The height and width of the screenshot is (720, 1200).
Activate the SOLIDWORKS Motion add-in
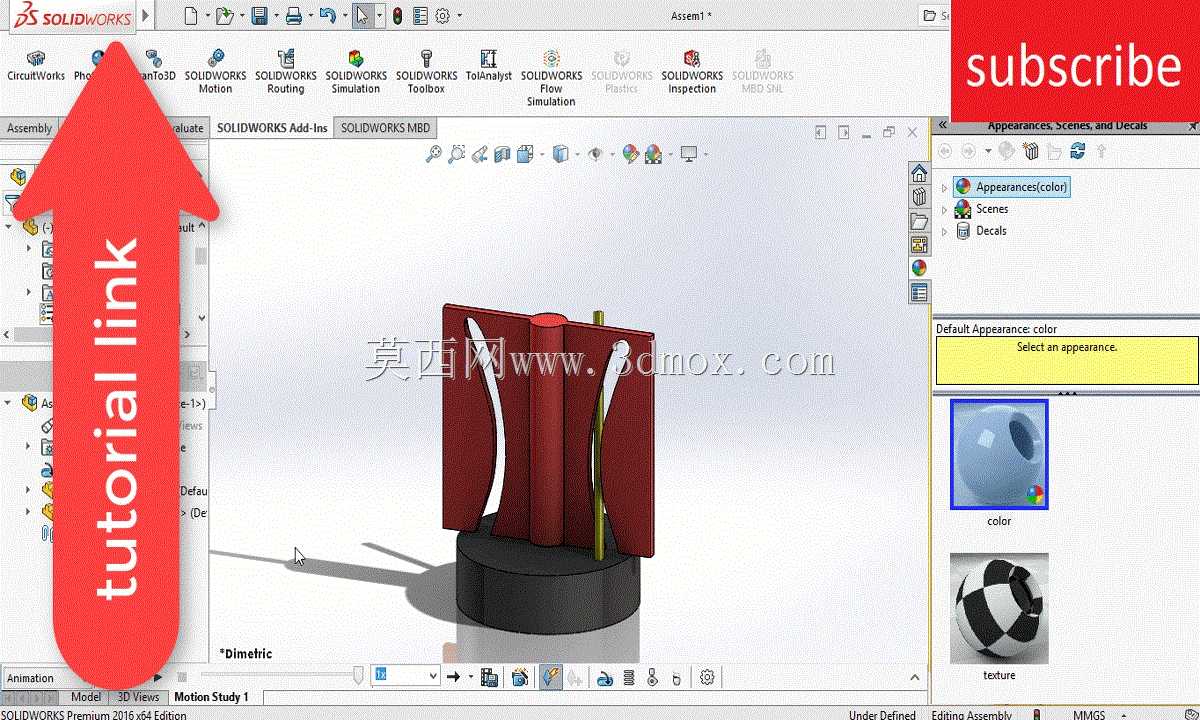(215, 72)
